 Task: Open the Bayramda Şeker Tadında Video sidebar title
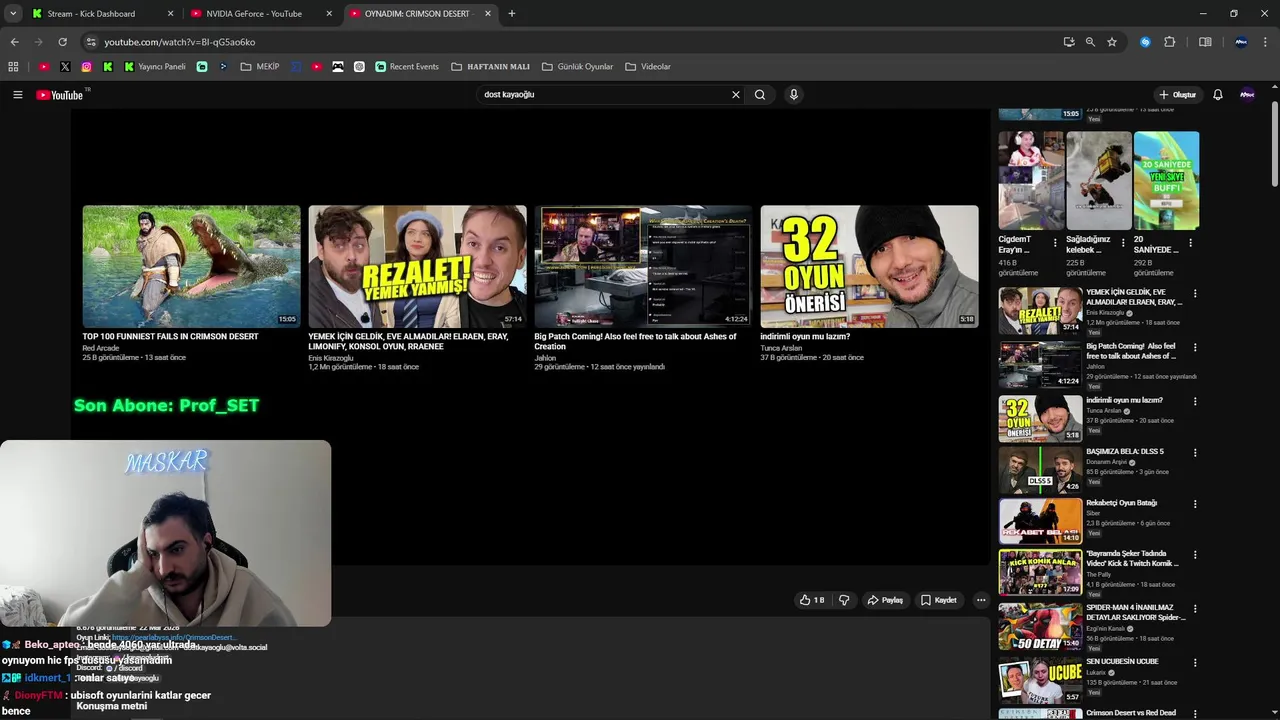[x=1133, y=558]
